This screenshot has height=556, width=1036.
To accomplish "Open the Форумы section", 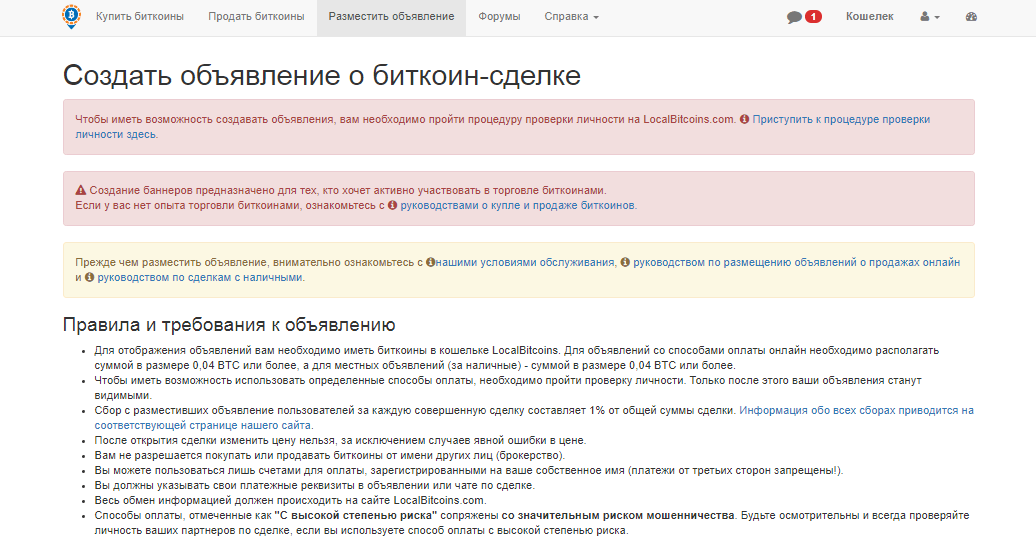I will 498,17.
